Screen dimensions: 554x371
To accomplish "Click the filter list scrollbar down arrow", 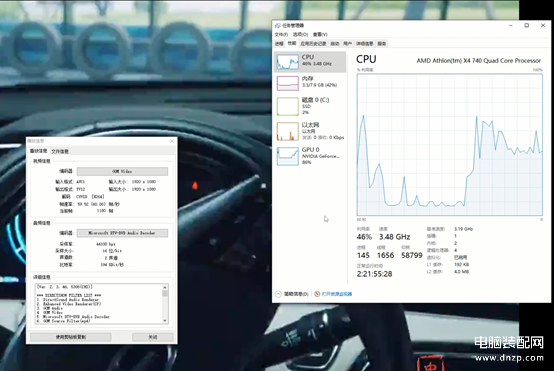I will 165,320.
